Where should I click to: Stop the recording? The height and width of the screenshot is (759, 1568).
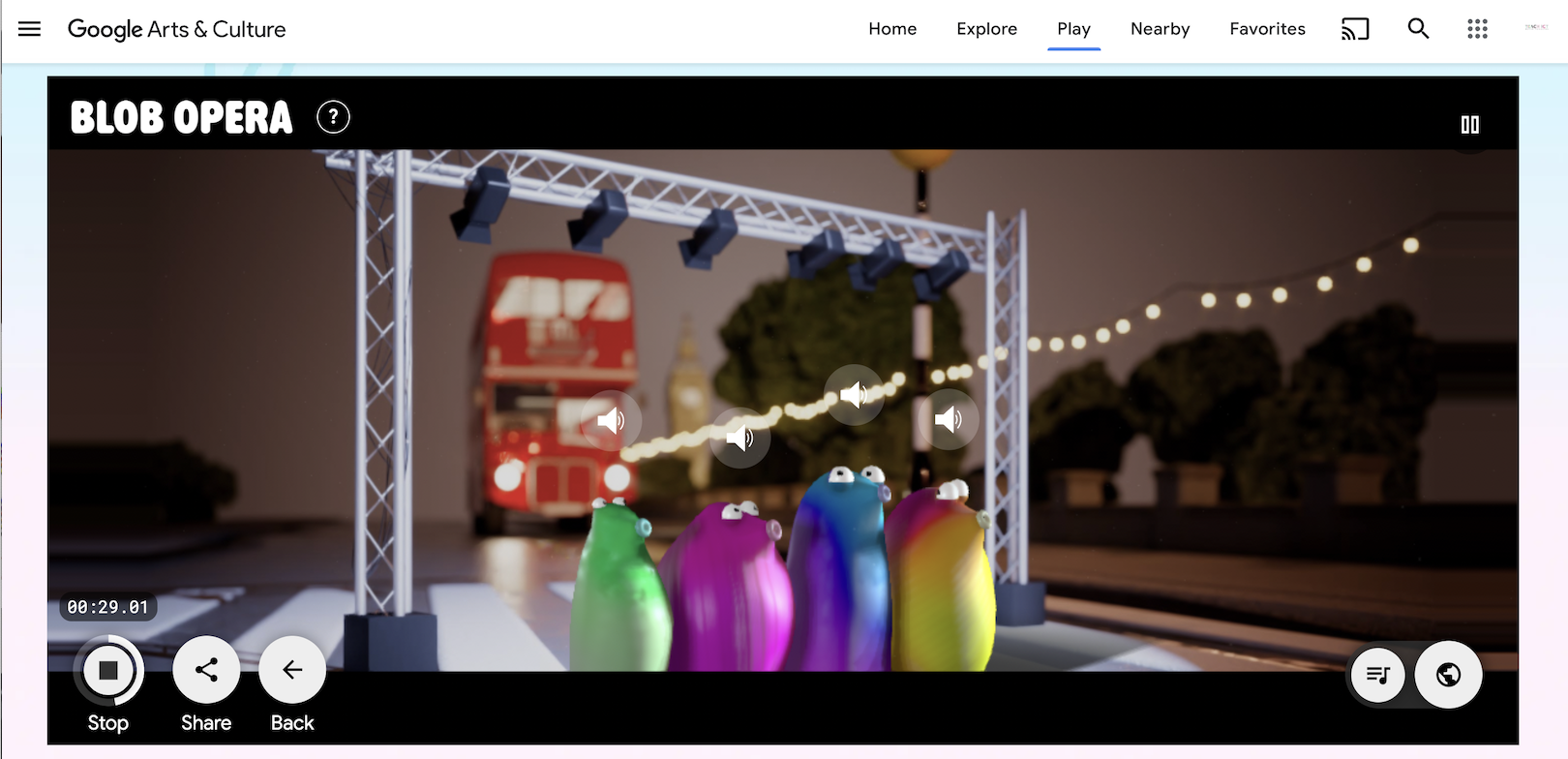pos(108,670)
